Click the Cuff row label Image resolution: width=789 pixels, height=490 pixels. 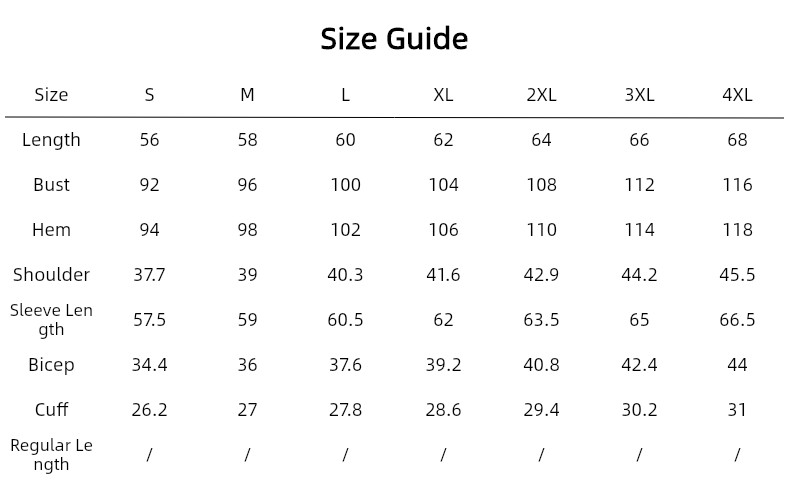51,410
